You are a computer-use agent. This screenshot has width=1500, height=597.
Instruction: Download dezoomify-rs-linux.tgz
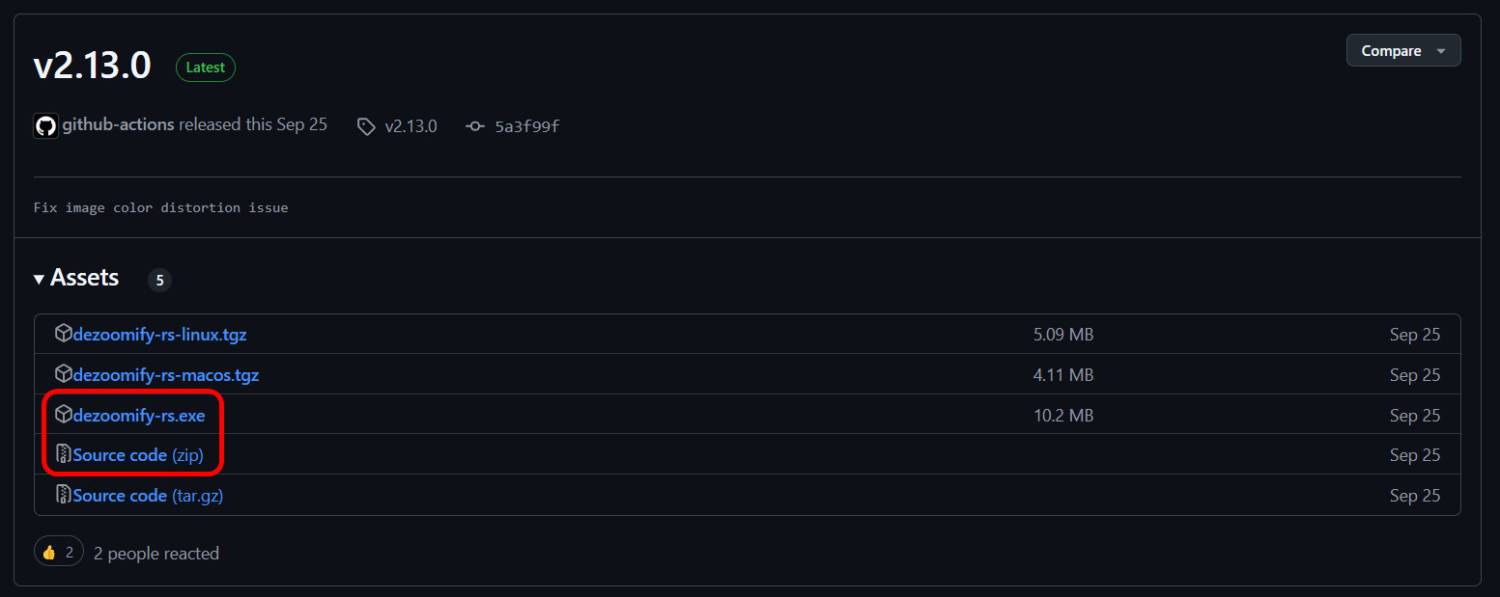(160, 335)
